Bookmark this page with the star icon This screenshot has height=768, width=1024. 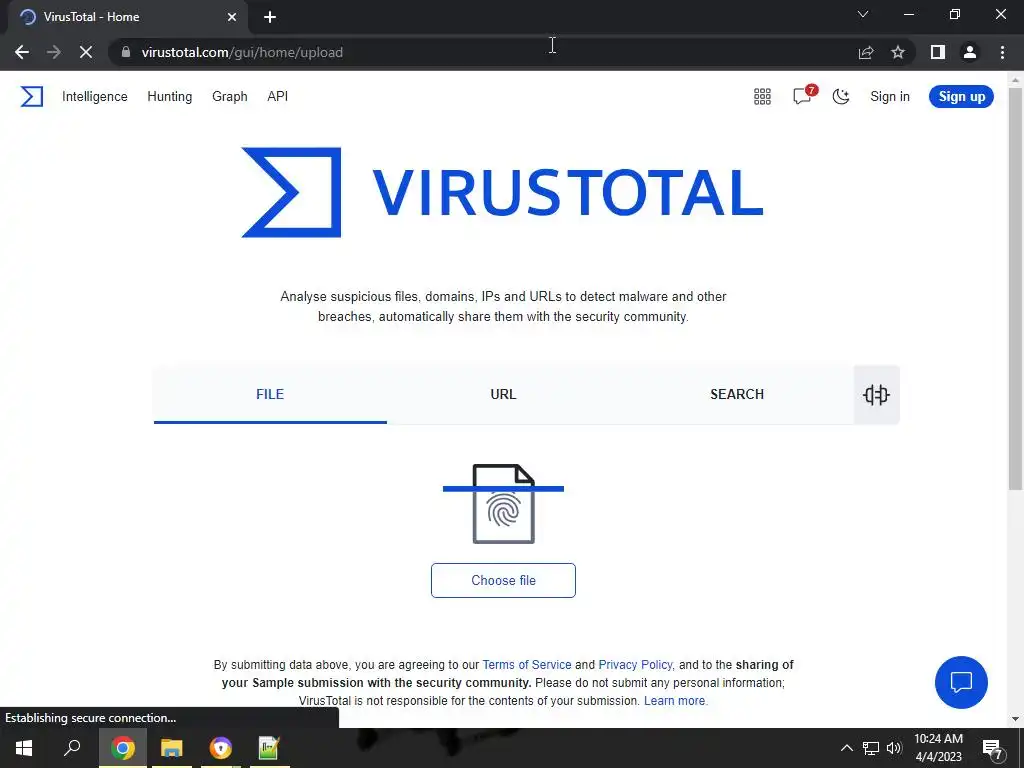click(x=898, y=52)
